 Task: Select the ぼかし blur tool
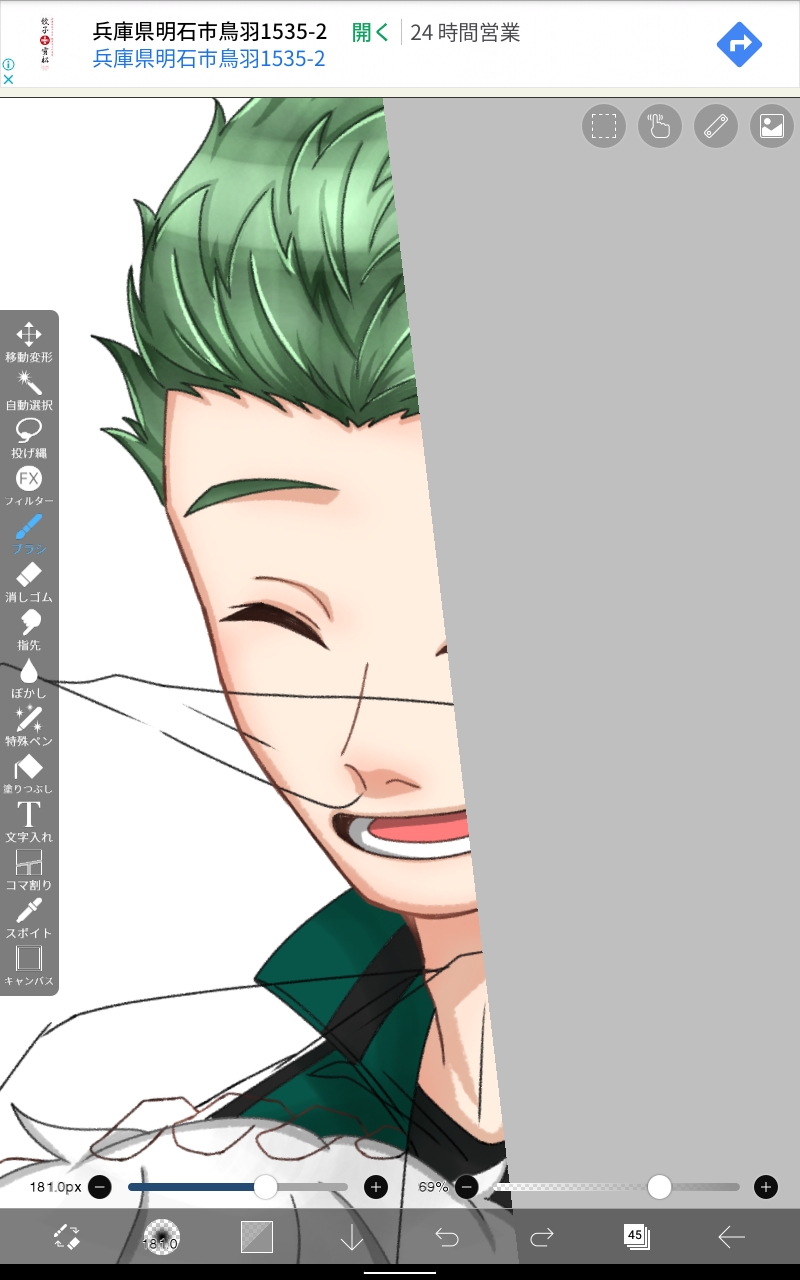[x=29, y=678]
